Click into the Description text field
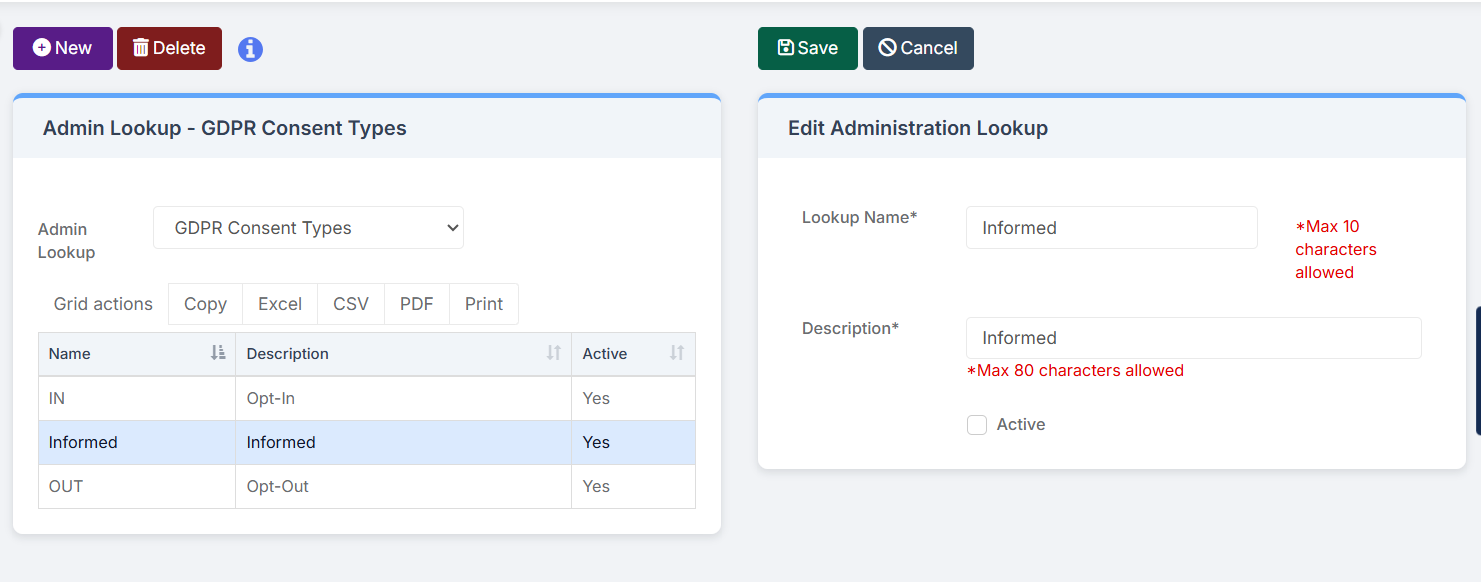Image resolution: width=1481 pixels, height=582 pixels. (1192, 338)
